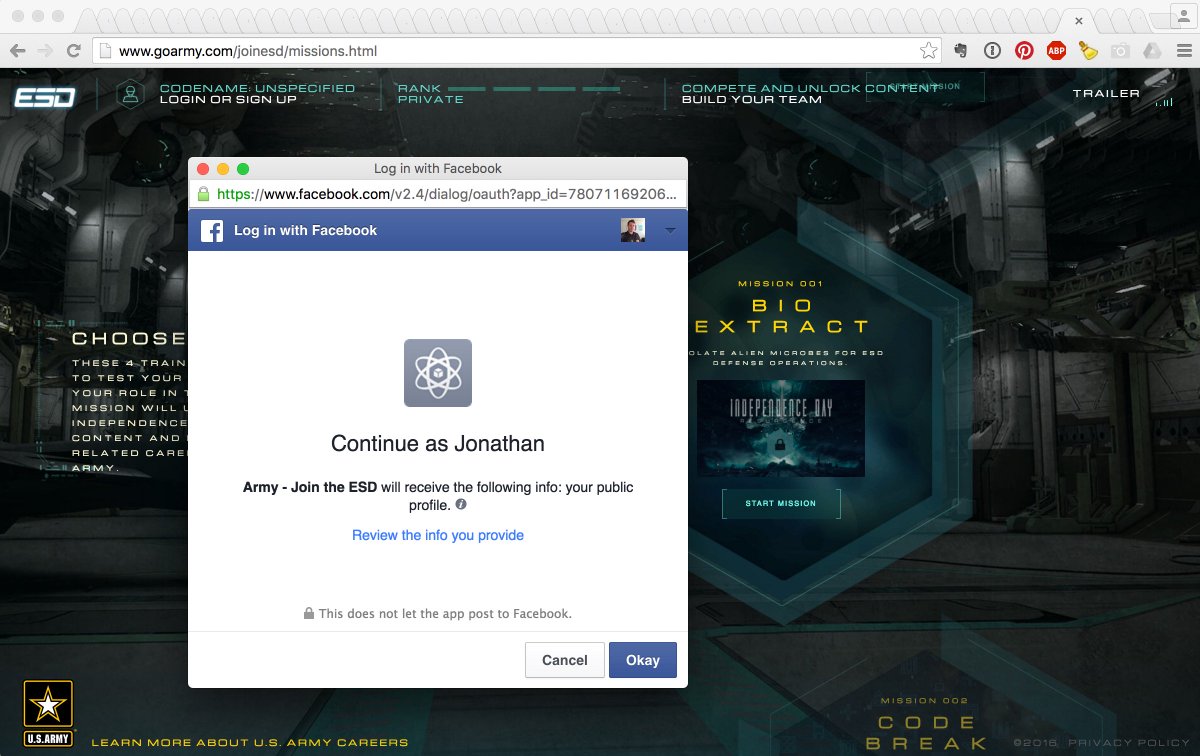Screen dimensions: 1200x756
Task: Click the 'CODE BREAK' mission title
Action: (926, 733)
